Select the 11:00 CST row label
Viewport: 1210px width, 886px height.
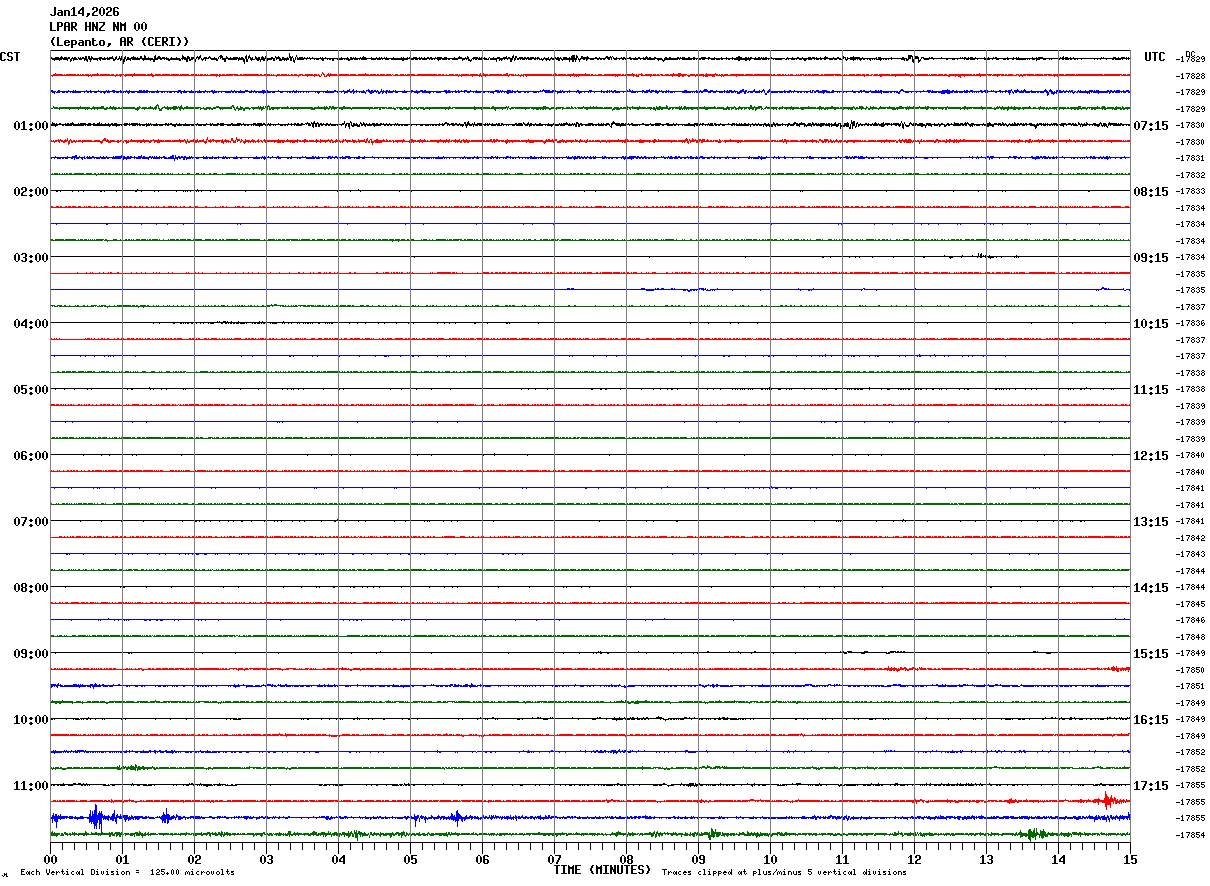[x=31, y=786]
